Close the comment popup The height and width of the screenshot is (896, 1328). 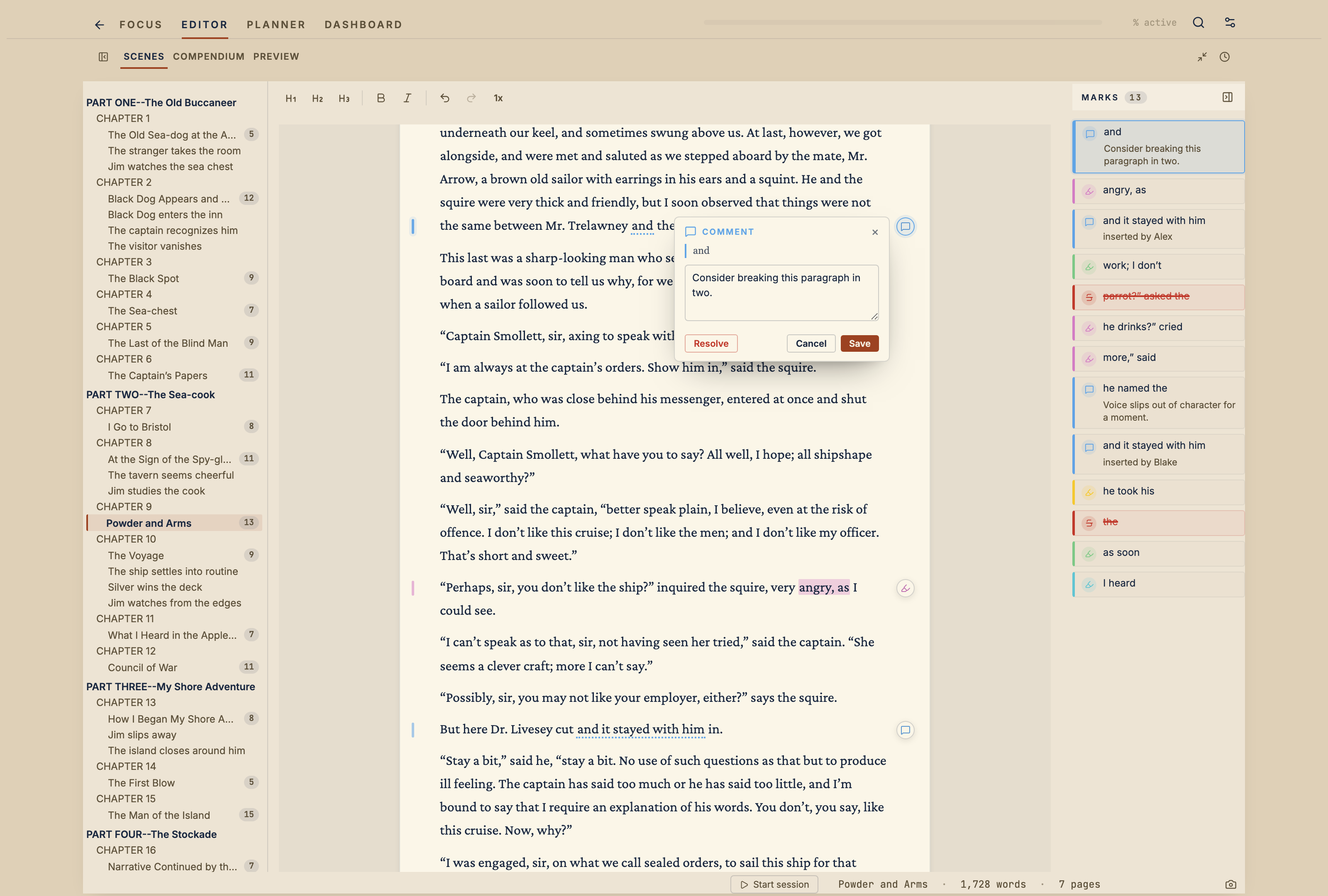point(875,232)
